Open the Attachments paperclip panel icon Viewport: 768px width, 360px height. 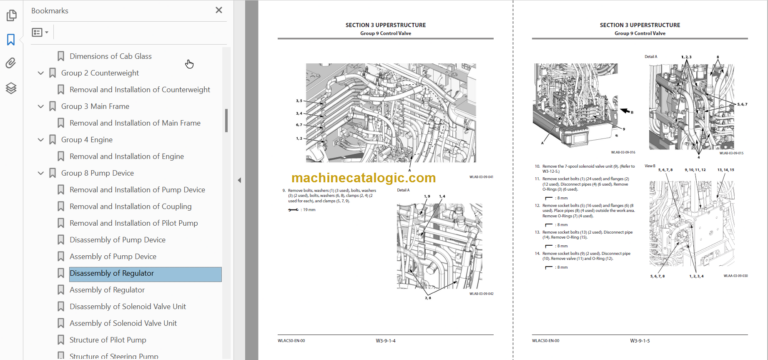point(11,64)
